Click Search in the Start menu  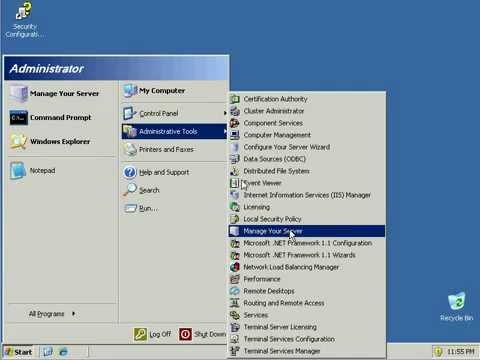click(x=174, y=190)
